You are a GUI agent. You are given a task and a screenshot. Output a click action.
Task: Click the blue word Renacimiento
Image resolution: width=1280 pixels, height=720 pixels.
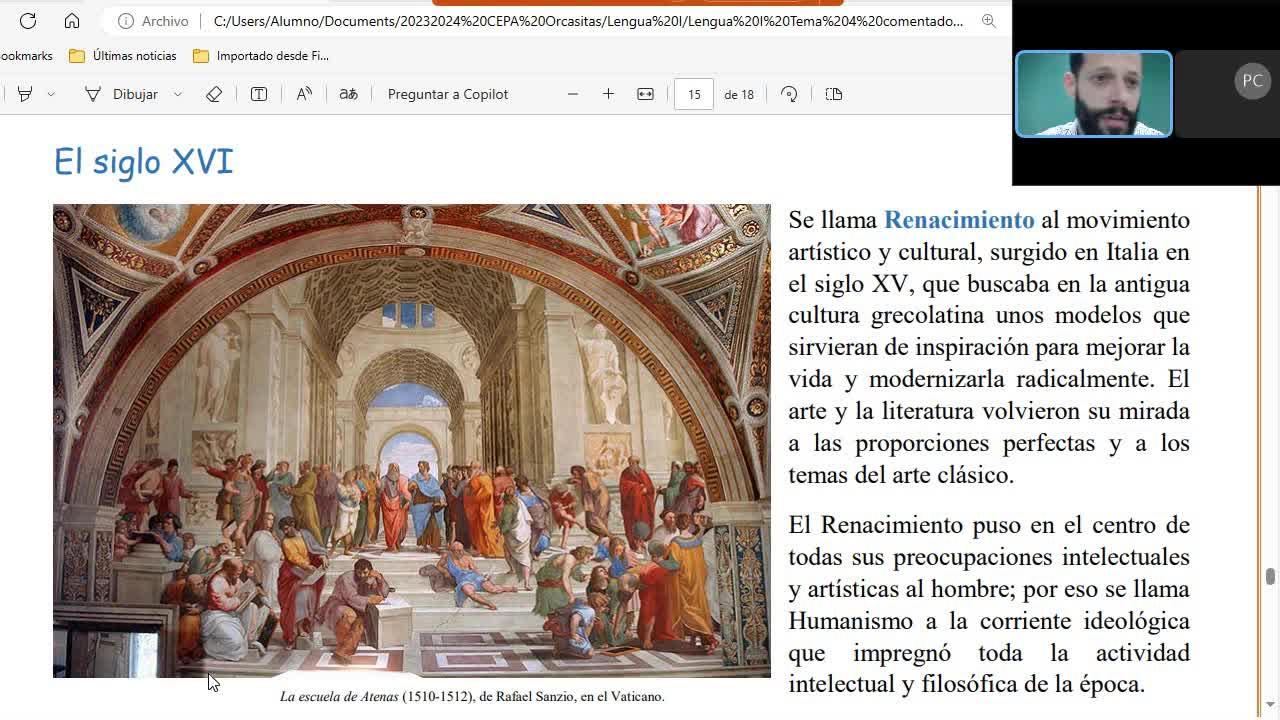click(x=959, y=220)
